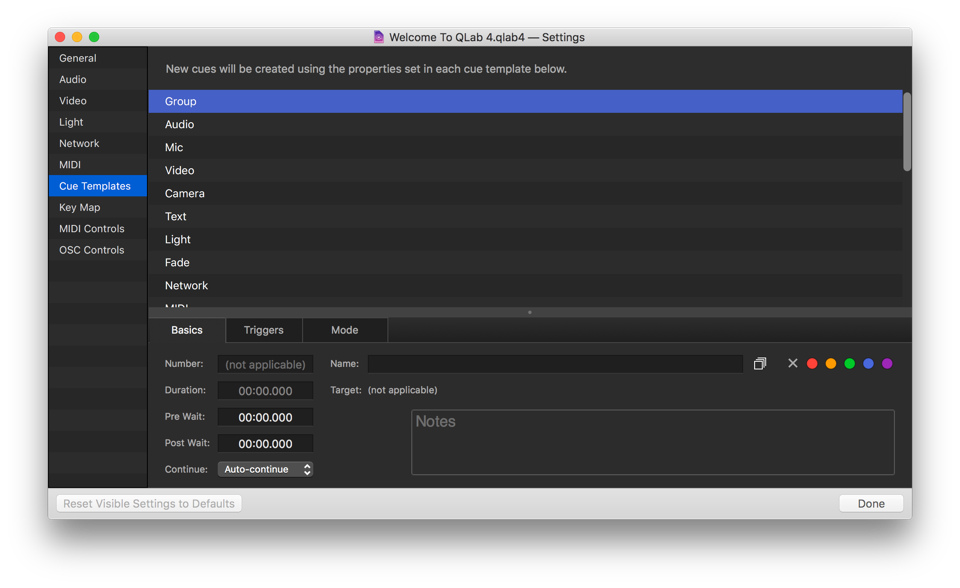960x588 pixels.
Task: Switch to the Triggers tab
Action: click(x=264, y=330)
